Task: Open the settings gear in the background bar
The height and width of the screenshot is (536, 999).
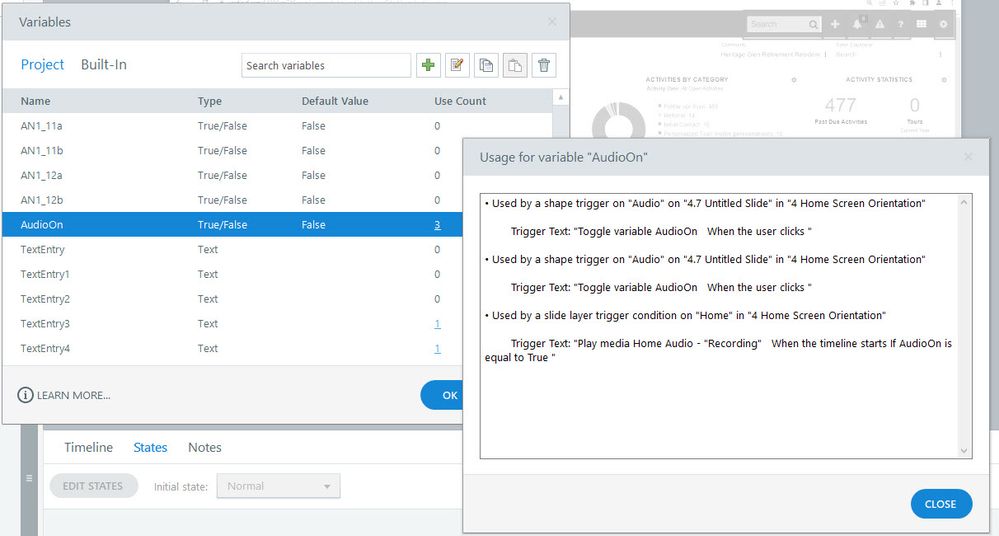Action: click(943, 24)
